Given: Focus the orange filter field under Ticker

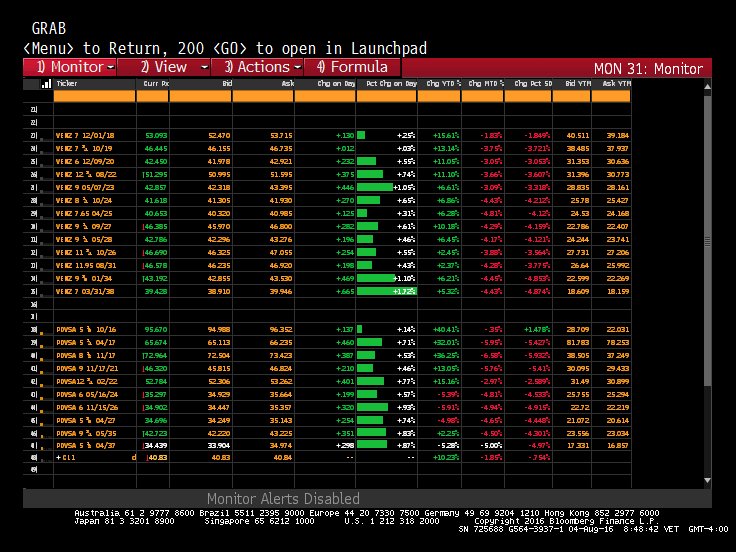Looking at the screenshot, I should [x=94, y=96].
